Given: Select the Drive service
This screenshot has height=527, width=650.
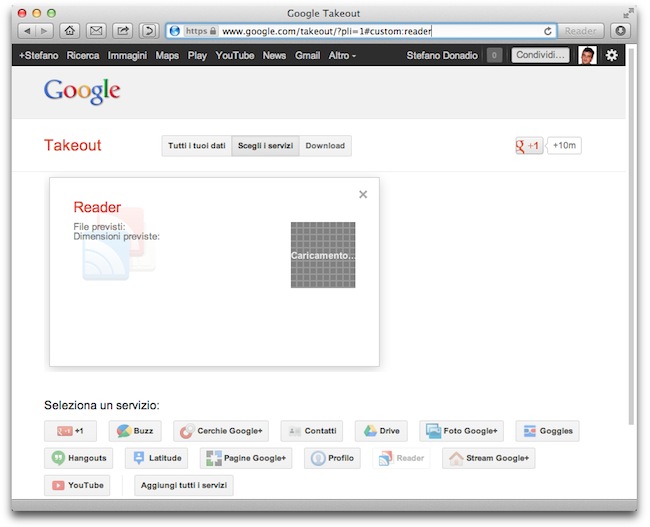Looking at the screenshot, I should point(381,431).
